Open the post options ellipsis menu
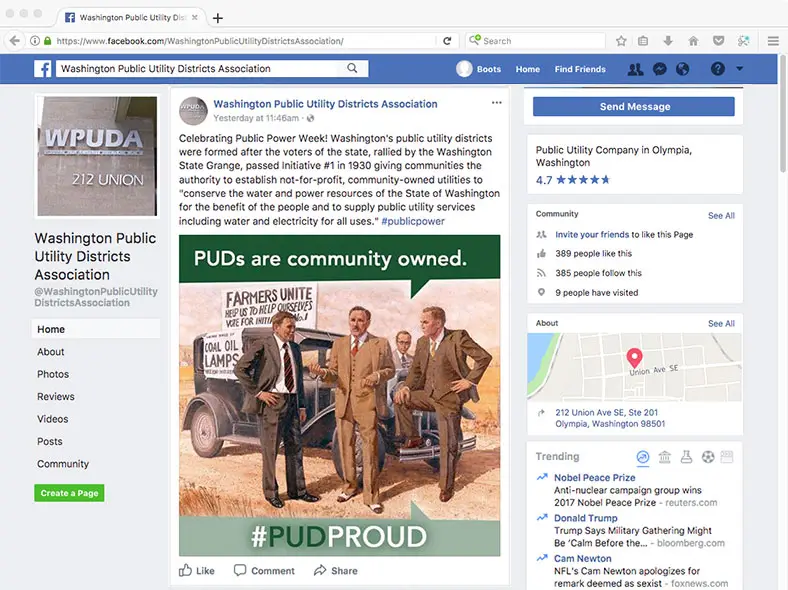 pos(496,104)
